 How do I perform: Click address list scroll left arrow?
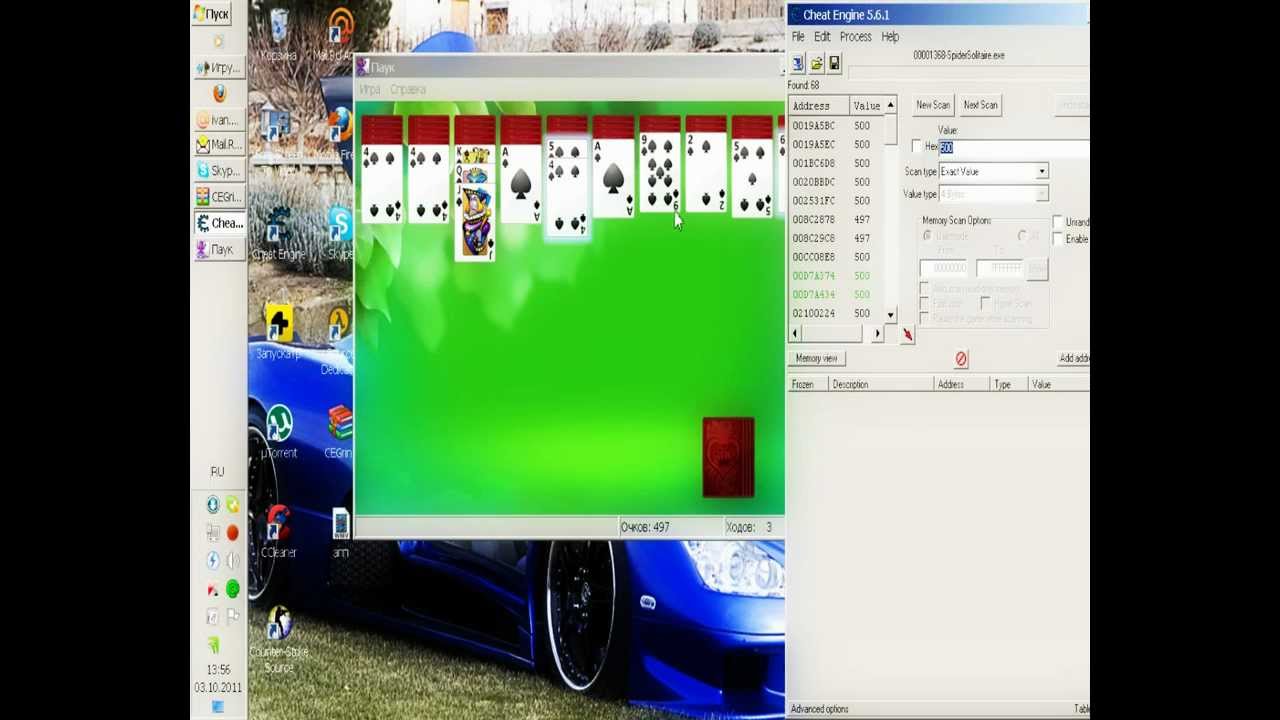795,334
